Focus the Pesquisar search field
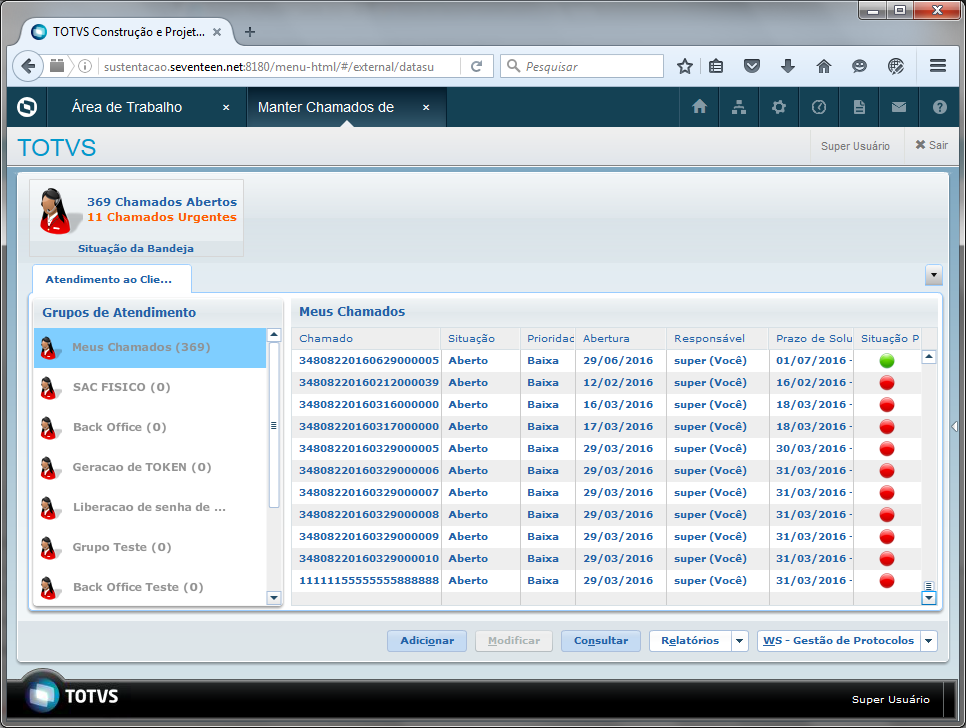 click(582, 66)
